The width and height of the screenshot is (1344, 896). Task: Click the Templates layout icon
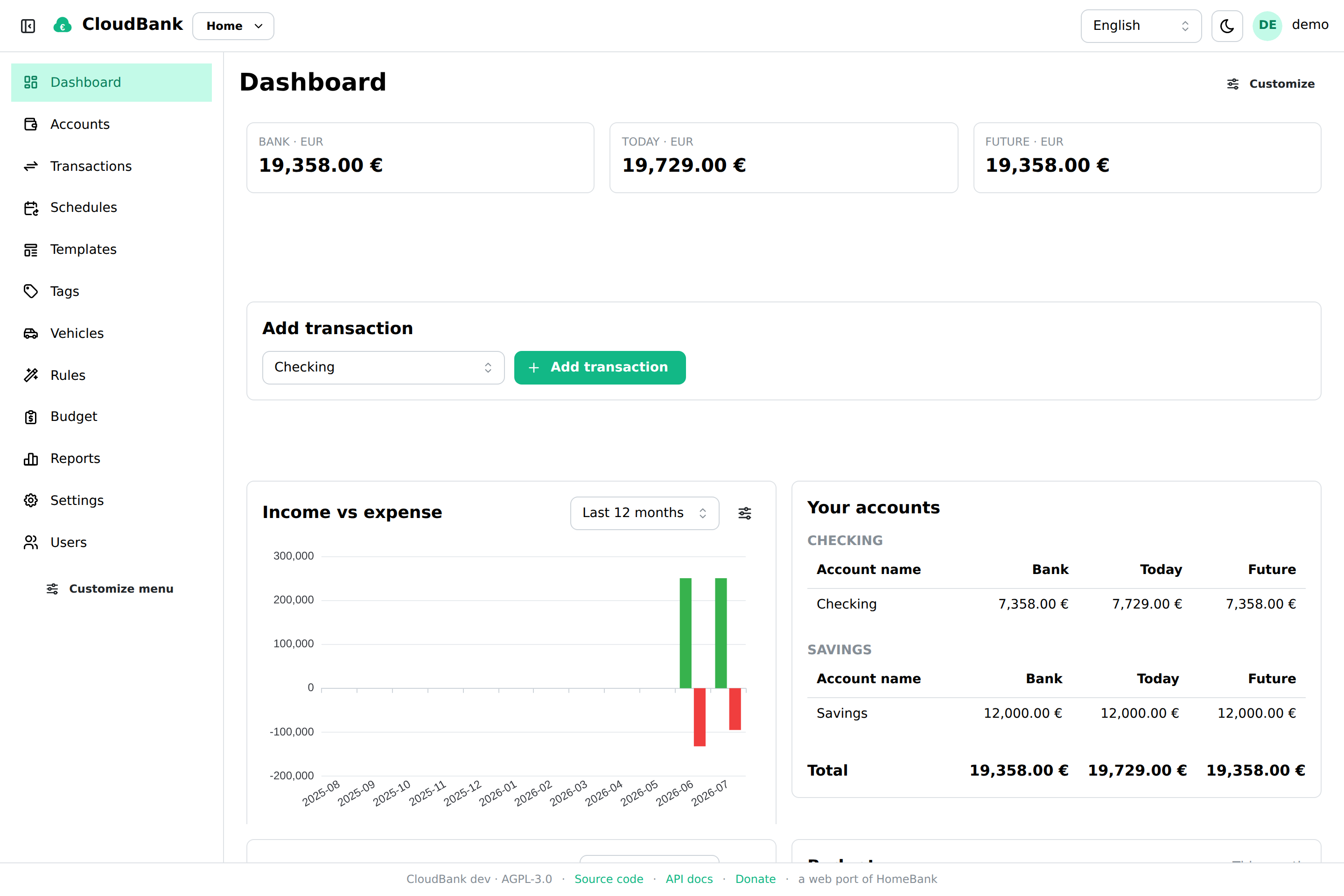(31, 250)
